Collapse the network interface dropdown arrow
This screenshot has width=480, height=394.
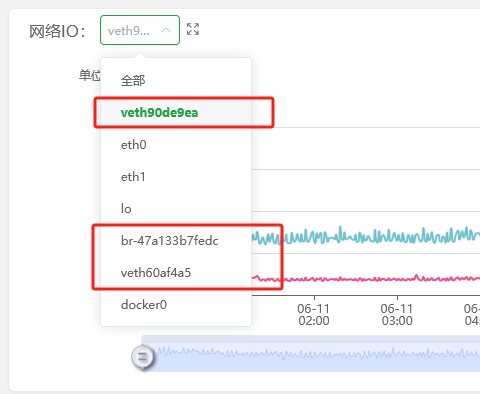(x=166, y=30)
